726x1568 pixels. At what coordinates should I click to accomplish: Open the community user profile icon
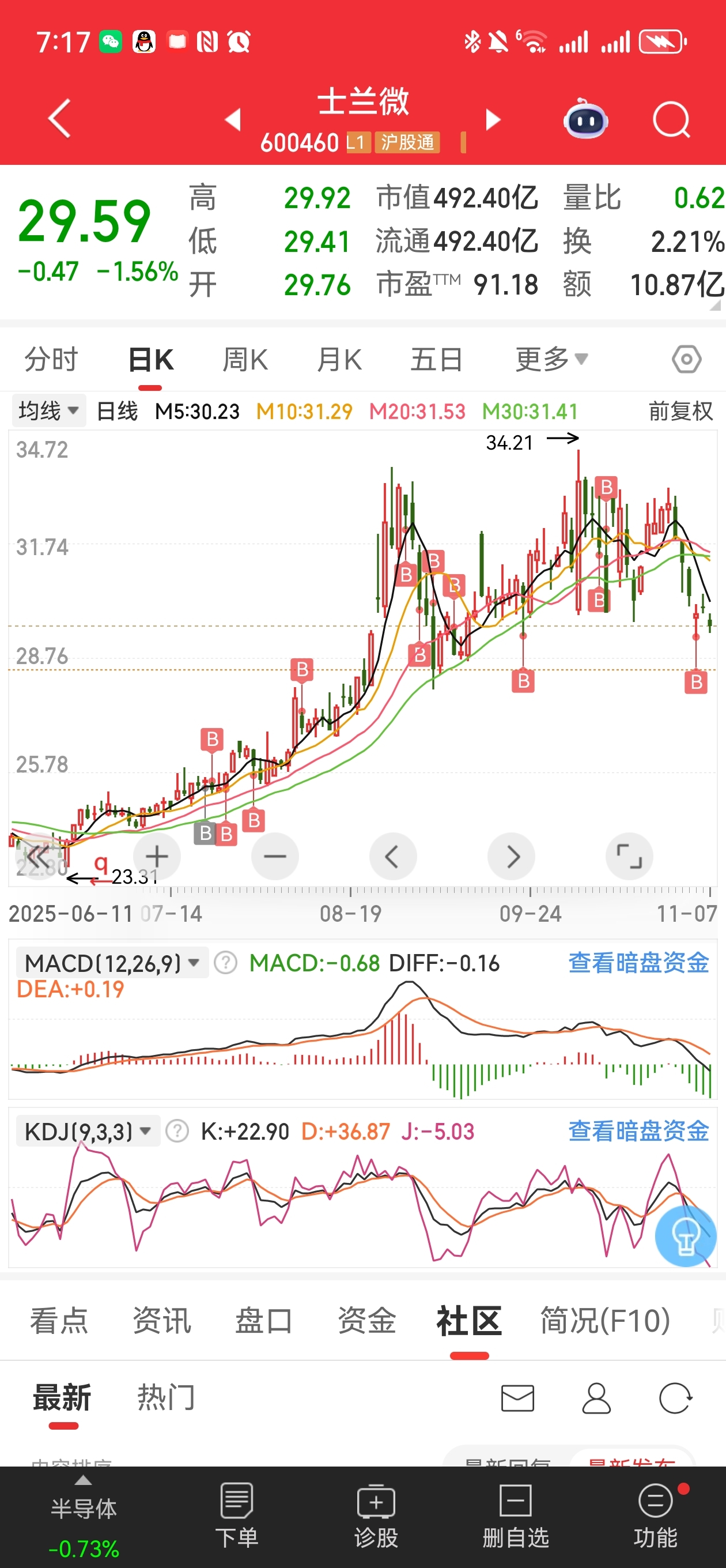click(x=596, y=1398)
